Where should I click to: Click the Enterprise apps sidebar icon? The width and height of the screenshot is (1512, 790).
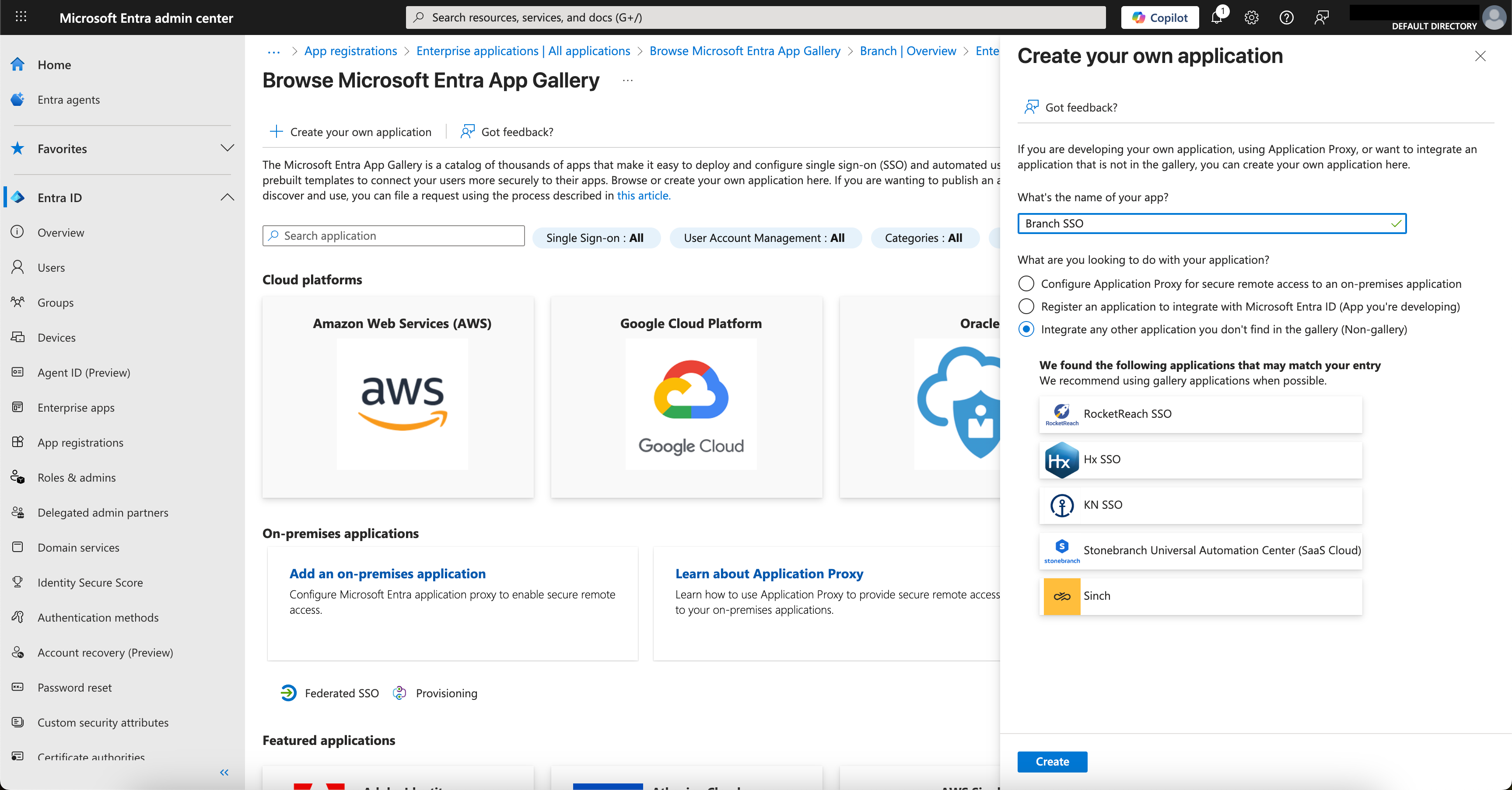17,407
